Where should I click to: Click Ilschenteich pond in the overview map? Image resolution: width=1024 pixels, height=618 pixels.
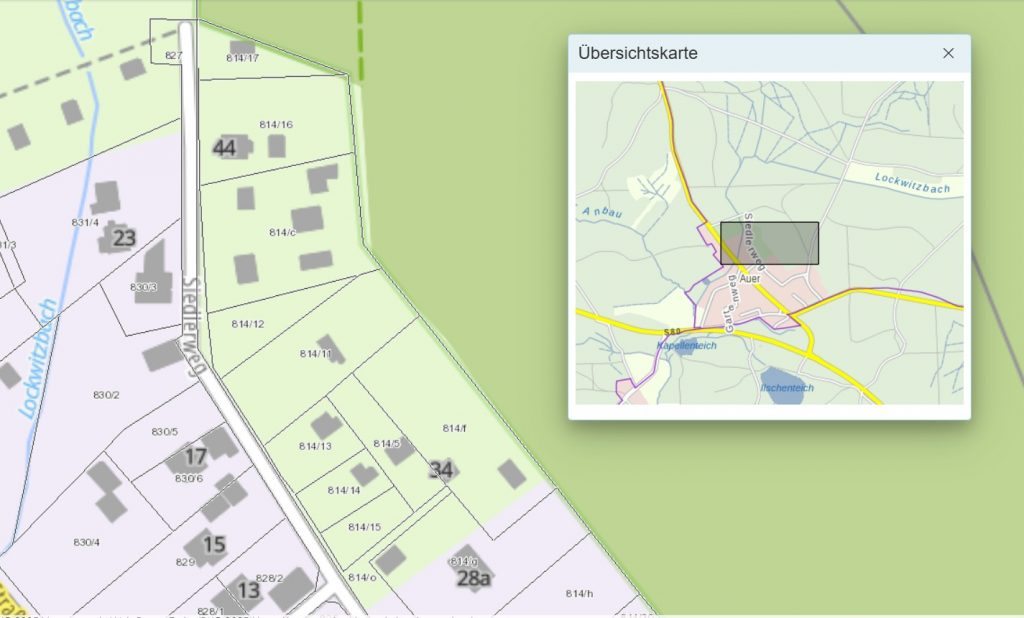tap(783, 387)
